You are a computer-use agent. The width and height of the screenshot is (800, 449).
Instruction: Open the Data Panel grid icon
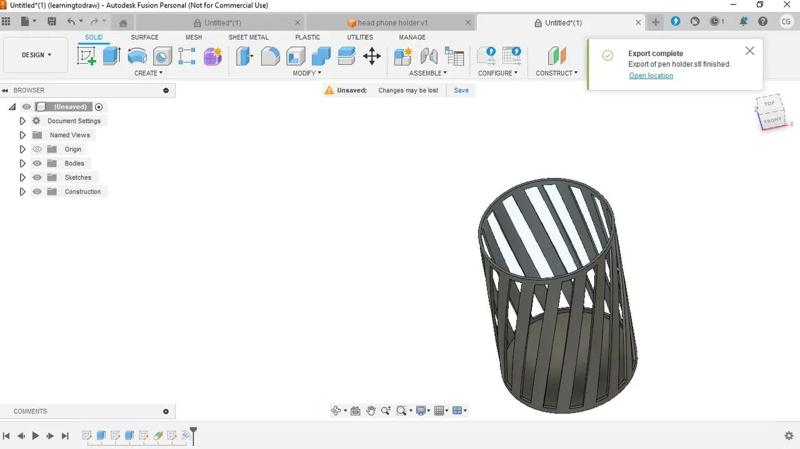[x=6, y=21]
